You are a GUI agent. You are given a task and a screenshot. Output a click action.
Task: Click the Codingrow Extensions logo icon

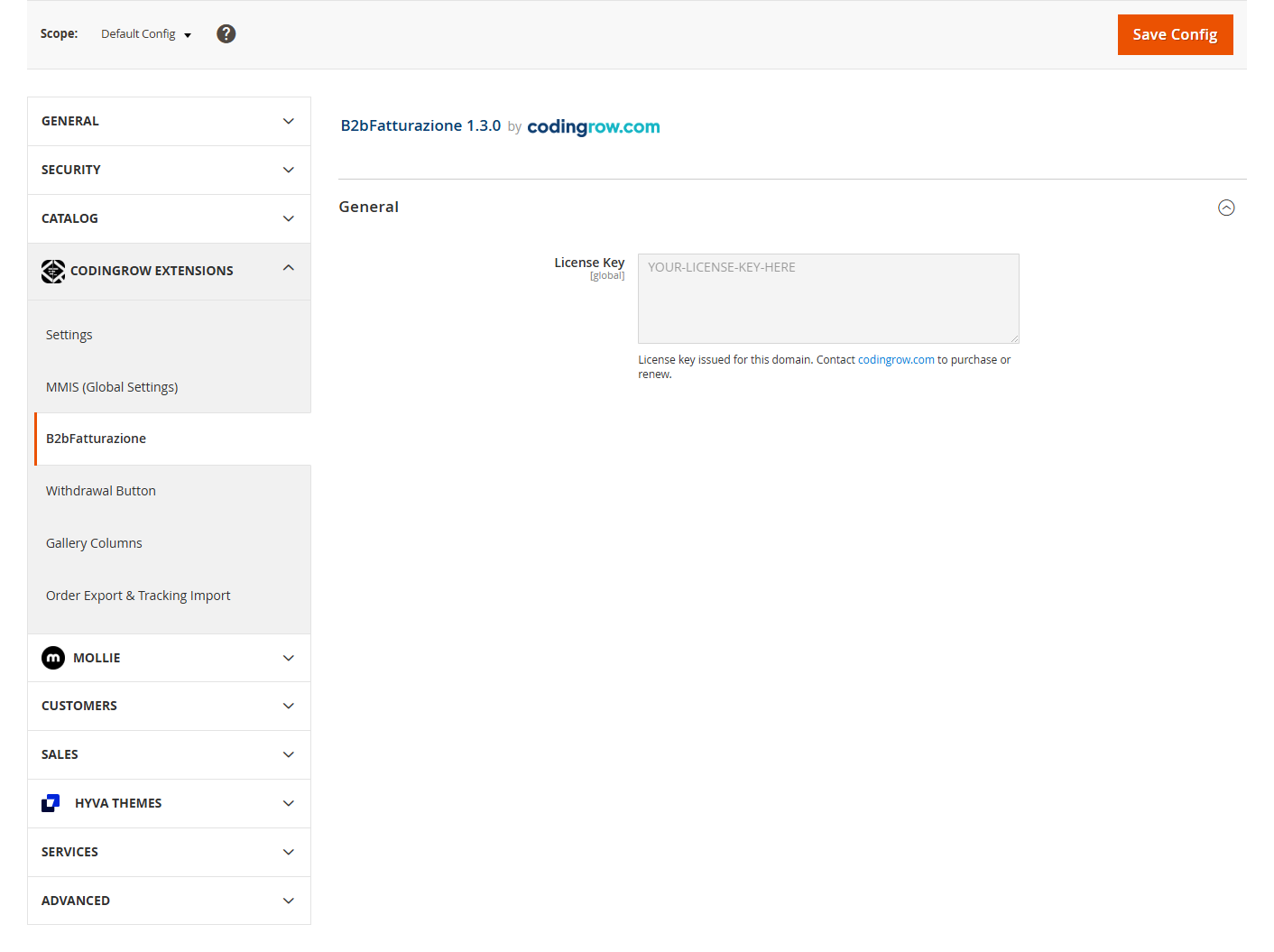tap(53, 271)
